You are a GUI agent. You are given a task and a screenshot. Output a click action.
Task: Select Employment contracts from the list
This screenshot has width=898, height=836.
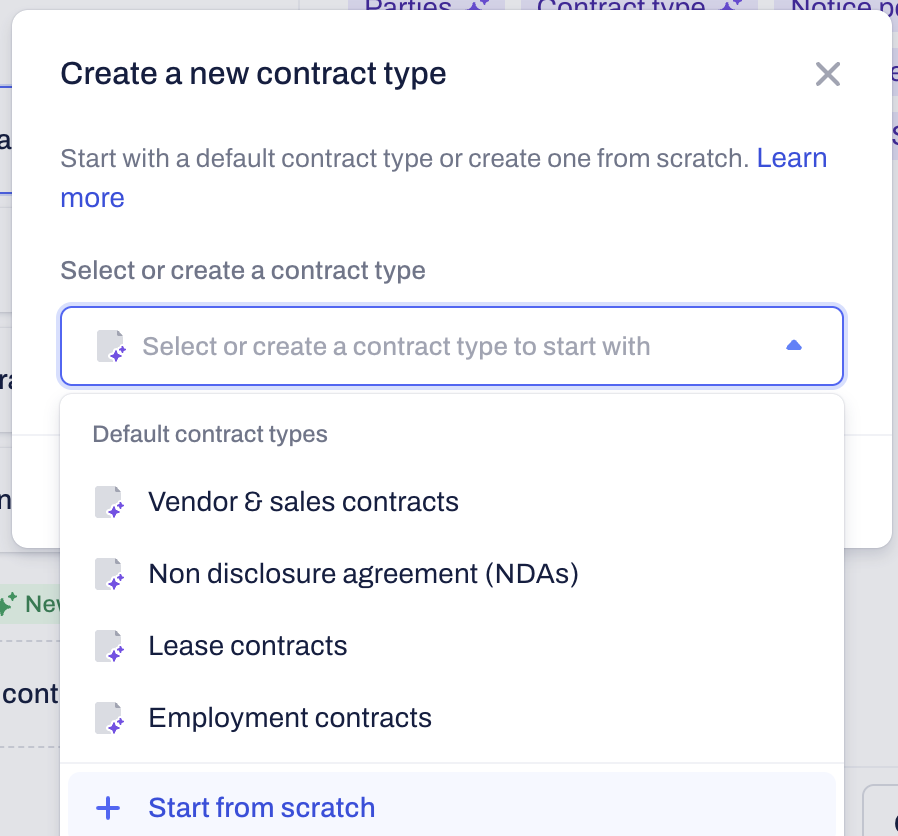point(290,718)
